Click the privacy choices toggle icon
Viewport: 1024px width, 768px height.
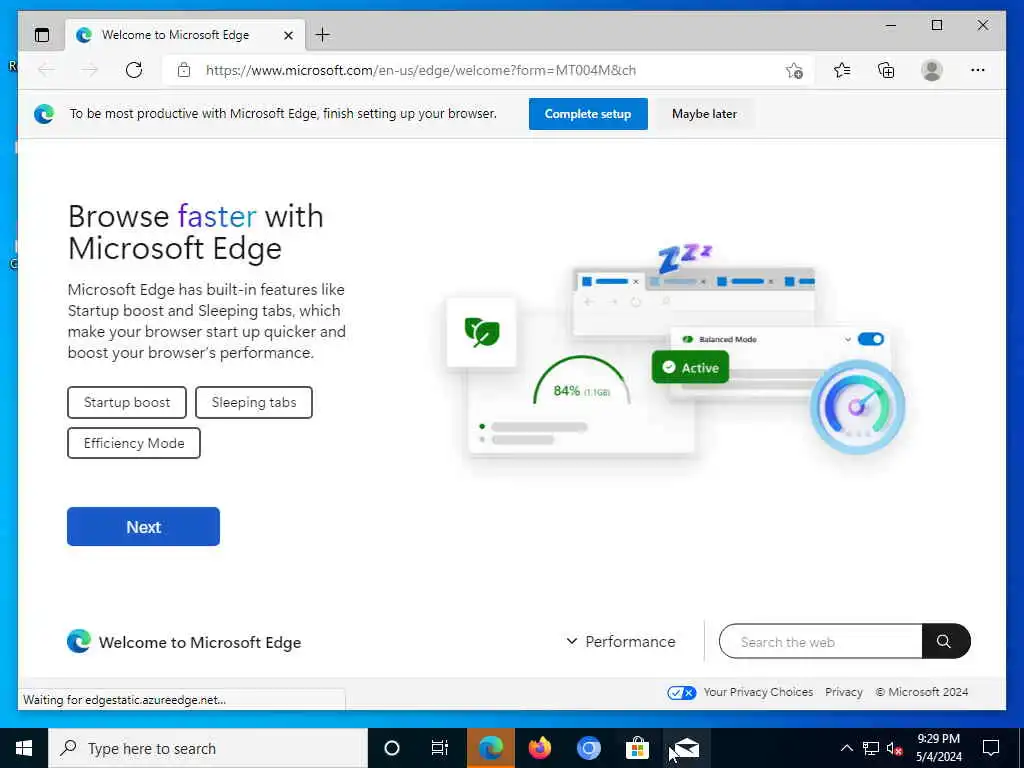pos(682,692)
